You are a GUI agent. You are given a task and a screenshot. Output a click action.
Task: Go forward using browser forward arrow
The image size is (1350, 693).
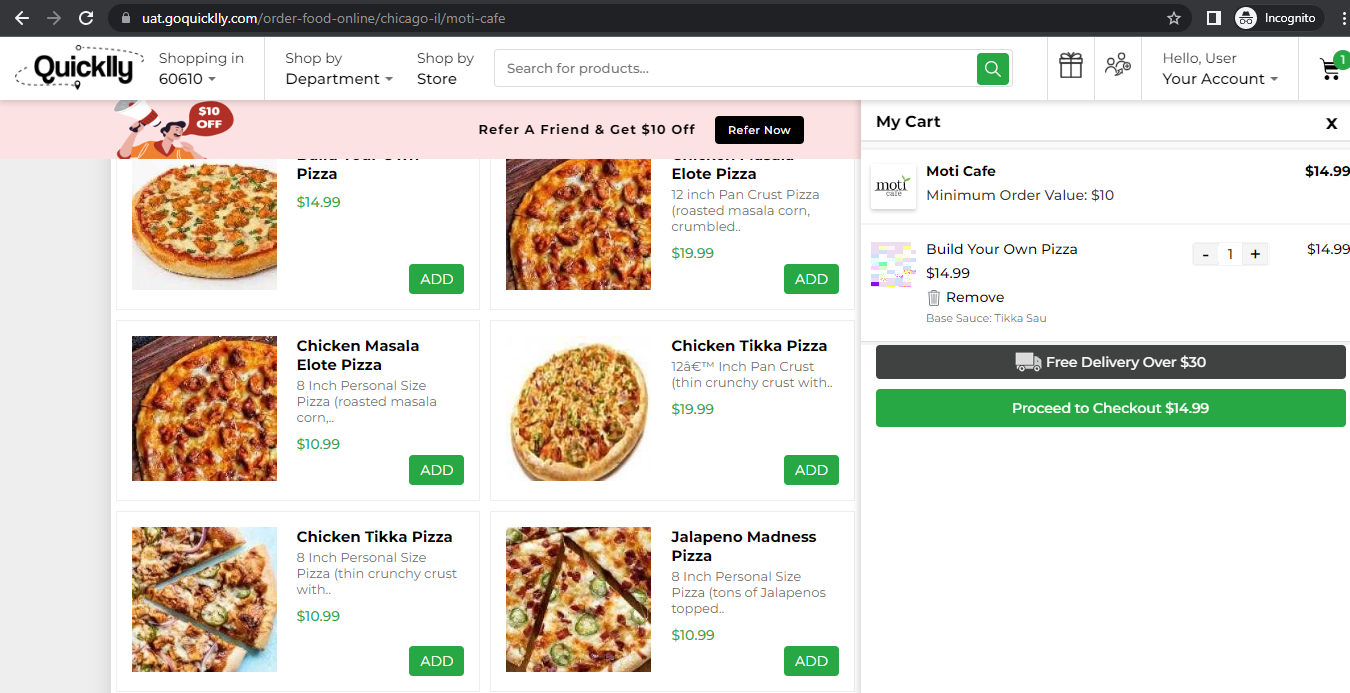click(x=53, y=18)
